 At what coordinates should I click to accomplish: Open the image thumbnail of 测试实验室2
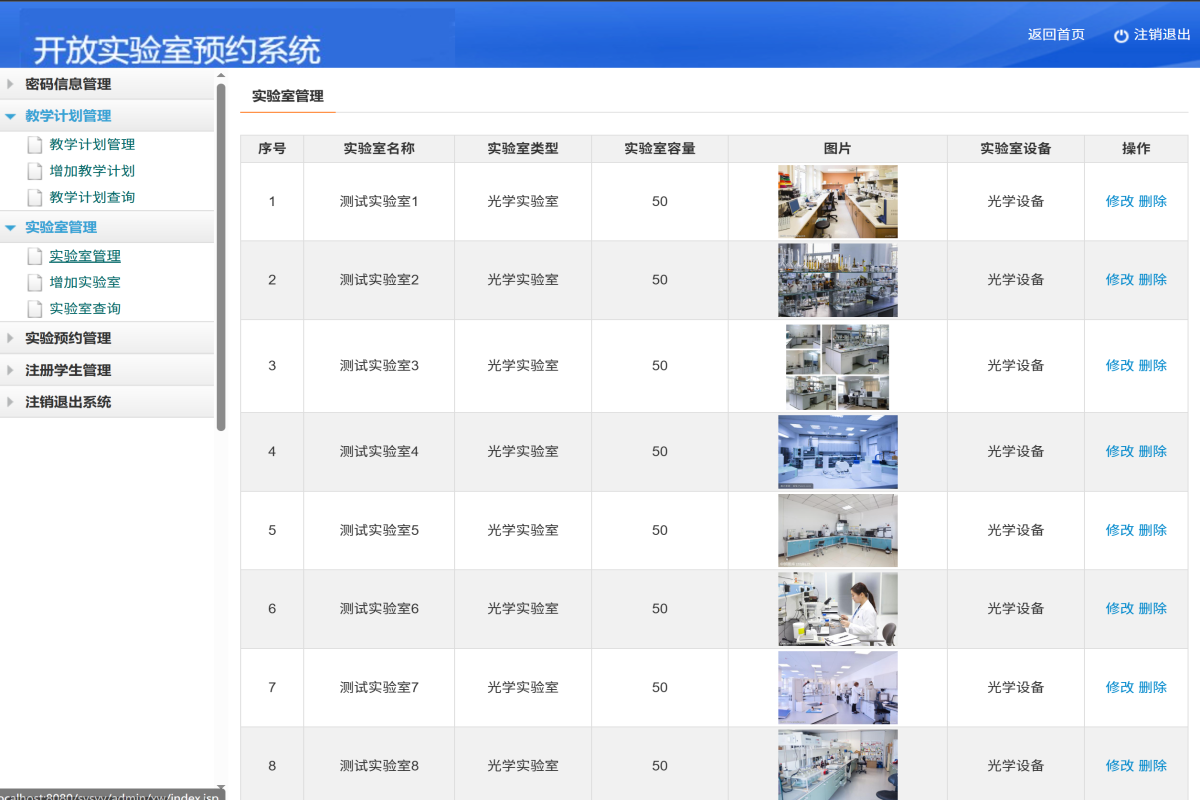pos(838,280)
